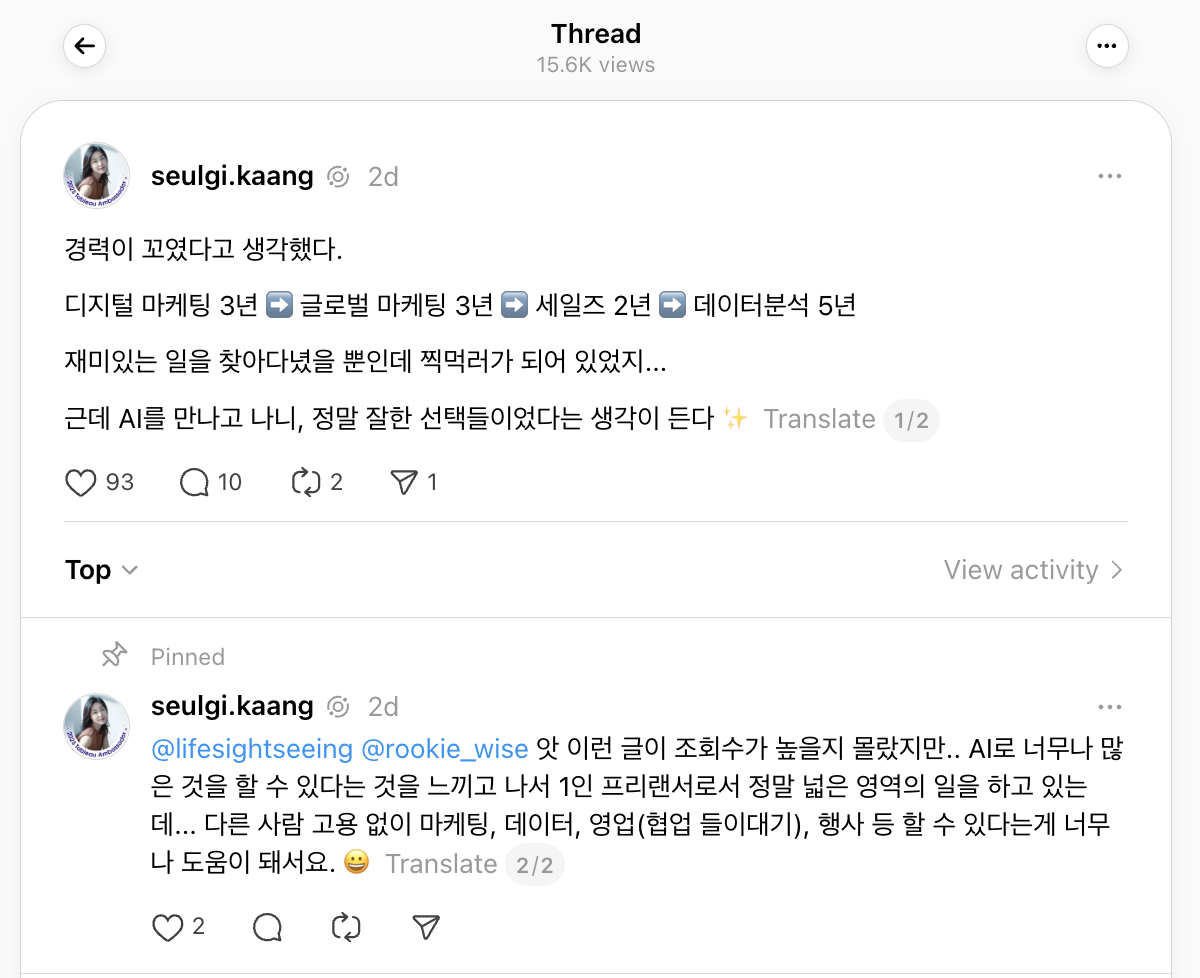Tap the username seulgi.kaang on the pinned reply
Screen dimensions: 1200x978
[x=232, y=705]
